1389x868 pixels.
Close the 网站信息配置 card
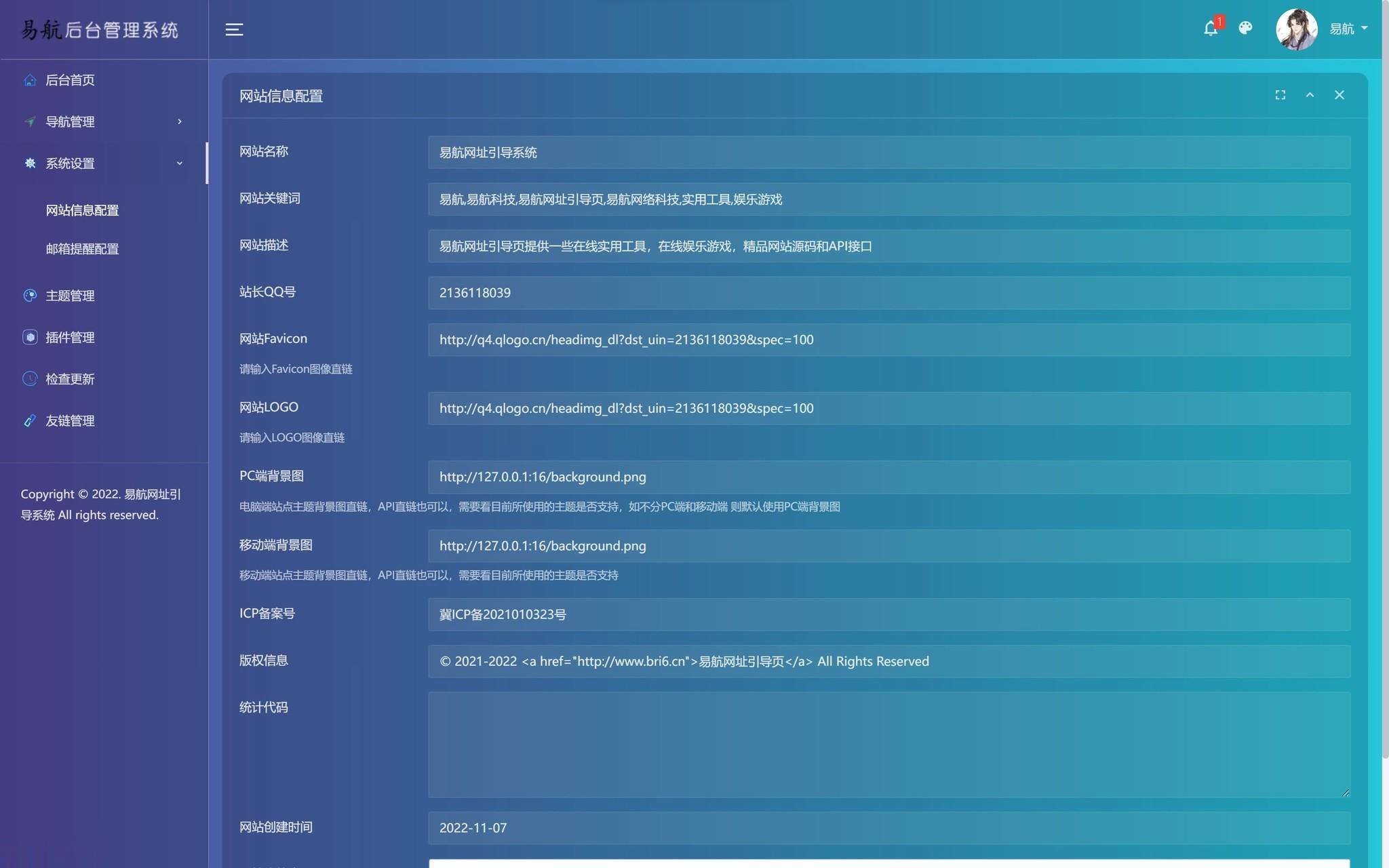tap(1339, 95)
